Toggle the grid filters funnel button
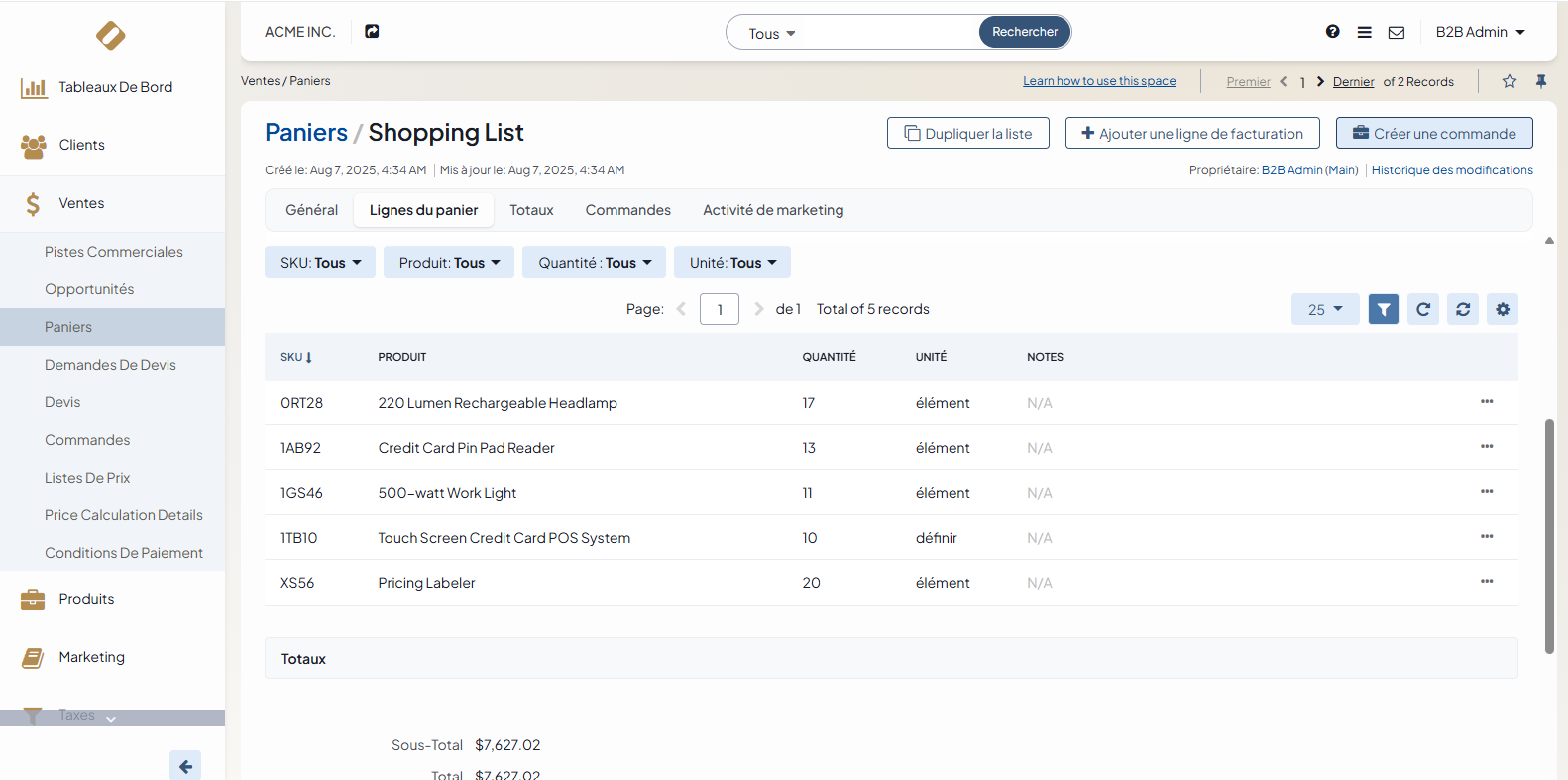Image resolution: width=1568 pixels, height=780 pixels. click(1384, 309)
